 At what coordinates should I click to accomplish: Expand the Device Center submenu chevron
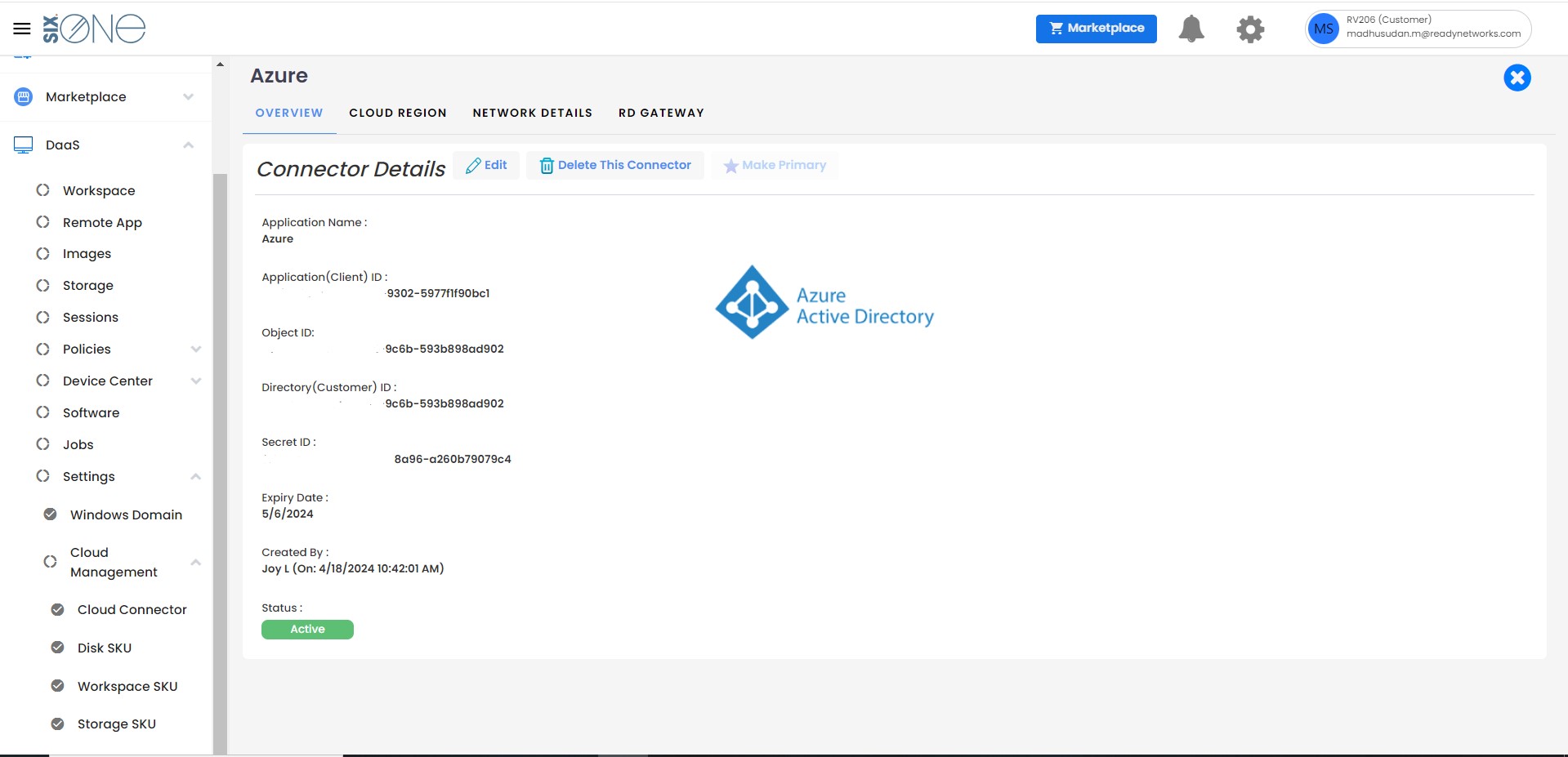coord(196,381)
